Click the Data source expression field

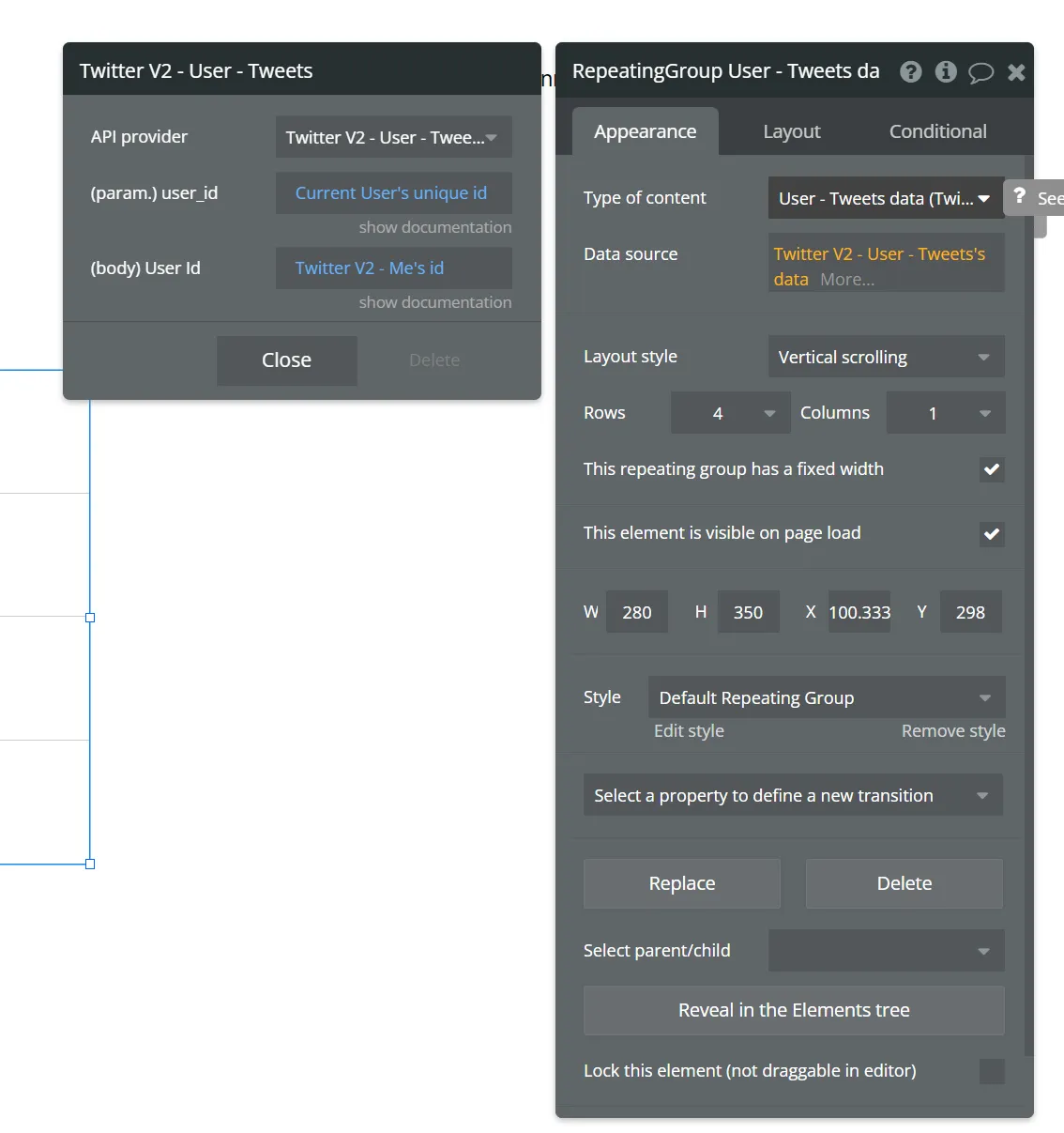point(887,263)
